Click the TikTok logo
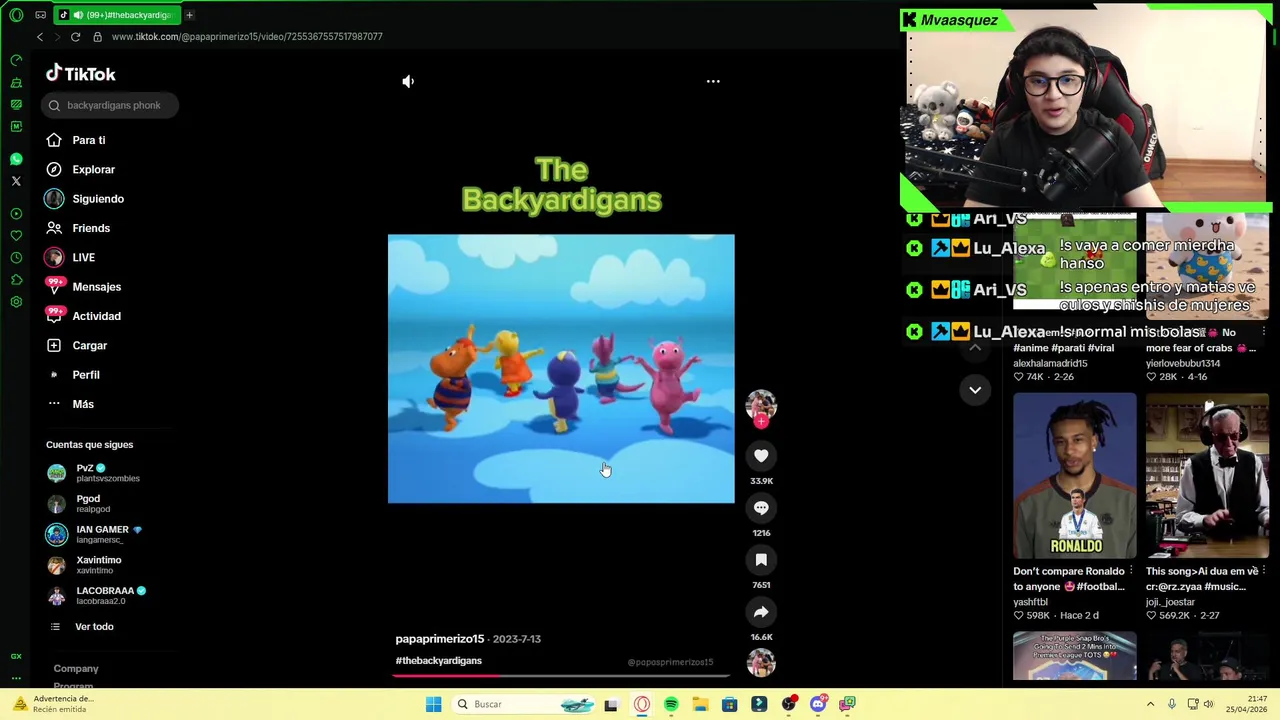The image size is (1280, 720). (81, 74)
